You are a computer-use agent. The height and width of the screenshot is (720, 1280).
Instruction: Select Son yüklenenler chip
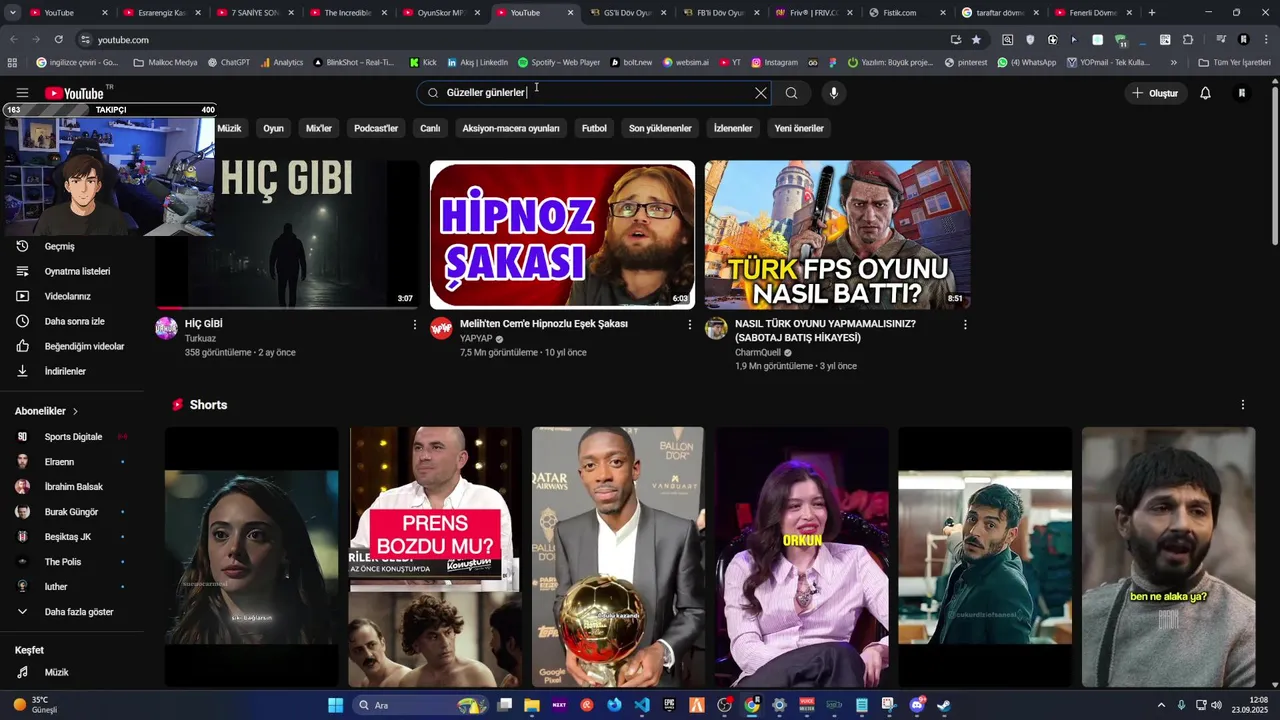(660, 128)
